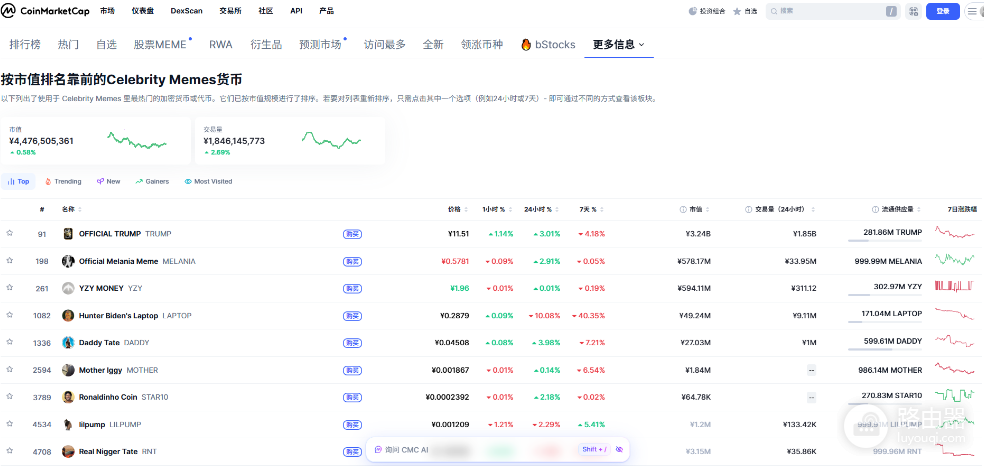Select the New filter
Image resolution: width=984 pixels, height=466 pixels.
point(108,181)
